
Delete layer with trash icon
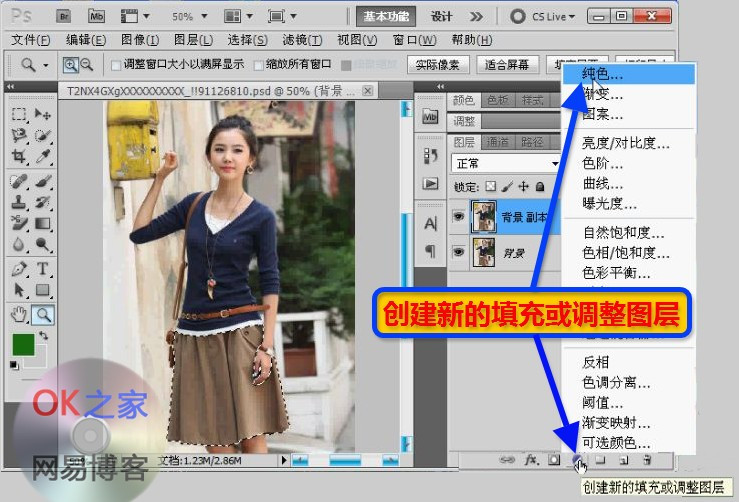[647, 460]
